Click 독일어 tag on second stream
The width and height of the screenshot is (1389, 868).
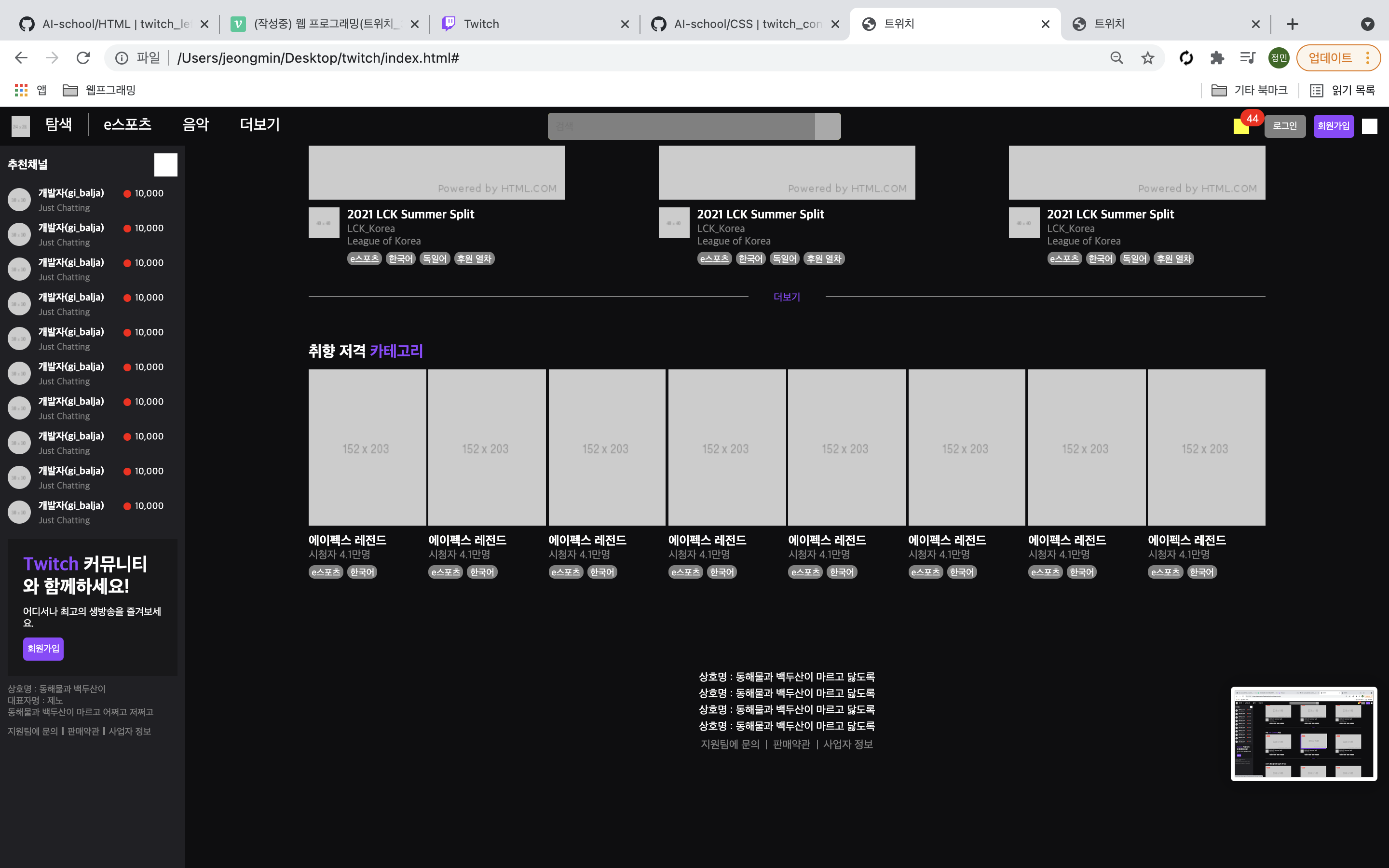784,259
